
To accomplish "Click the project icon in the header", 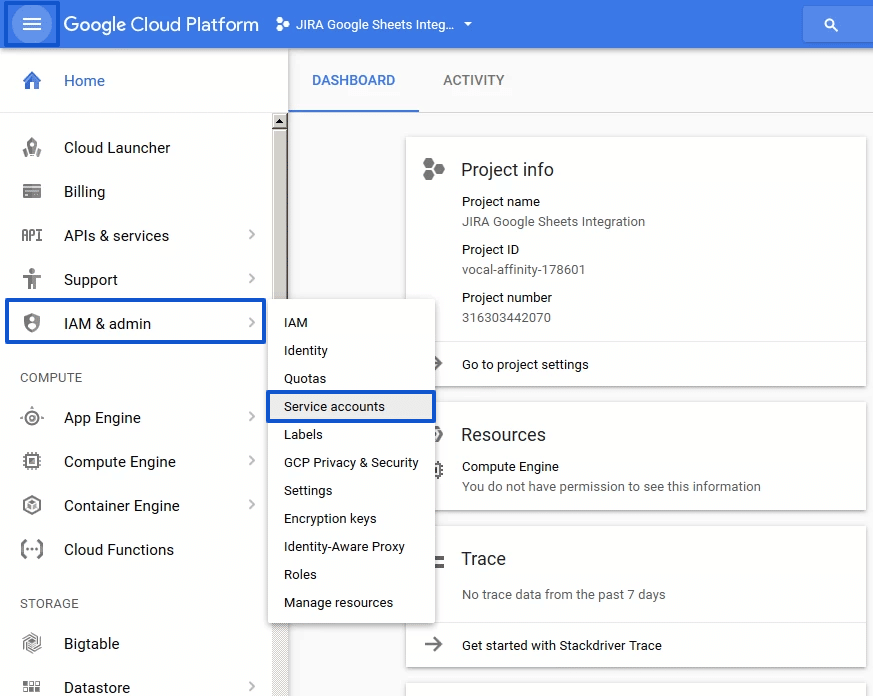I will click(282, 24).
